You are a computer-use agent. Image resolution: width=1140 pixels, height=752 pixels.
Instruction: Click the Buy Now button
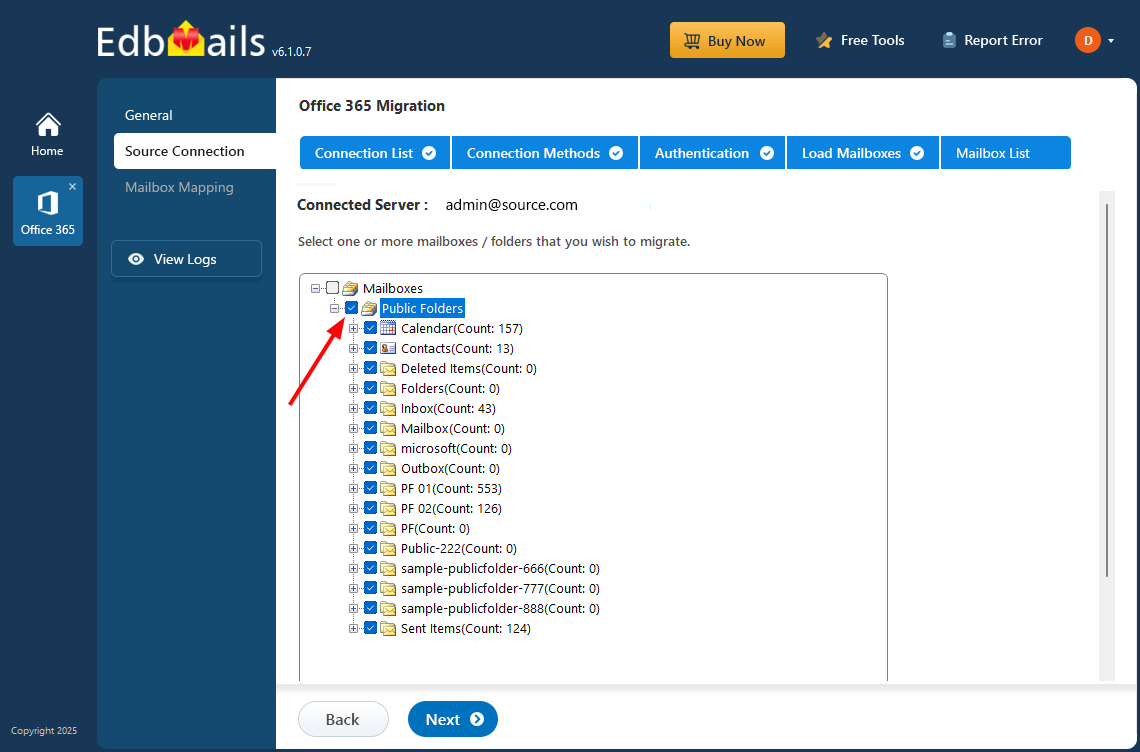(x=727, y=40)
